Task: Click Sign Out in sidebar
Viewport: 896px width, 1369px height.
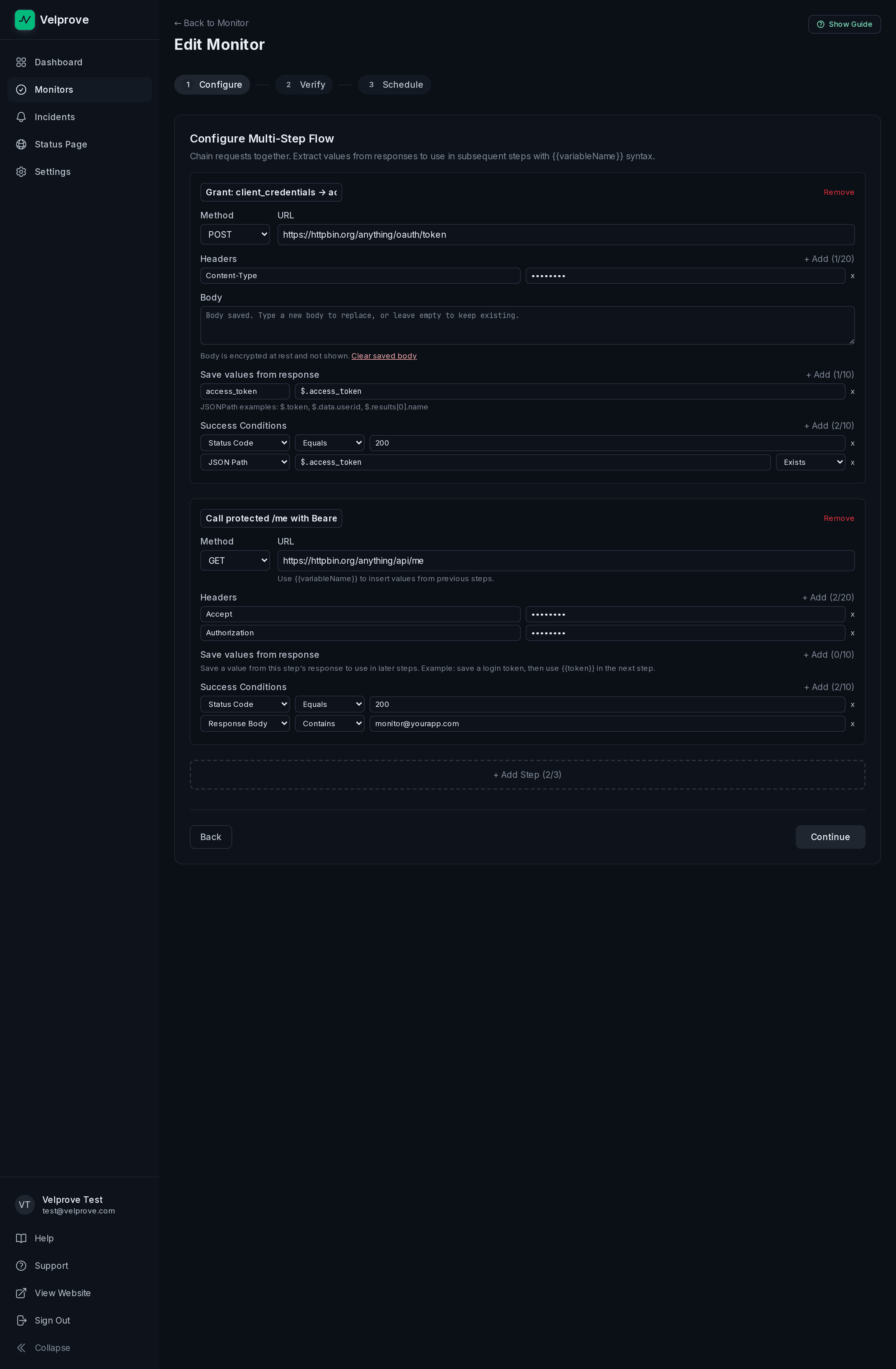Action: pyautogui.click(x=79, y=1320)
